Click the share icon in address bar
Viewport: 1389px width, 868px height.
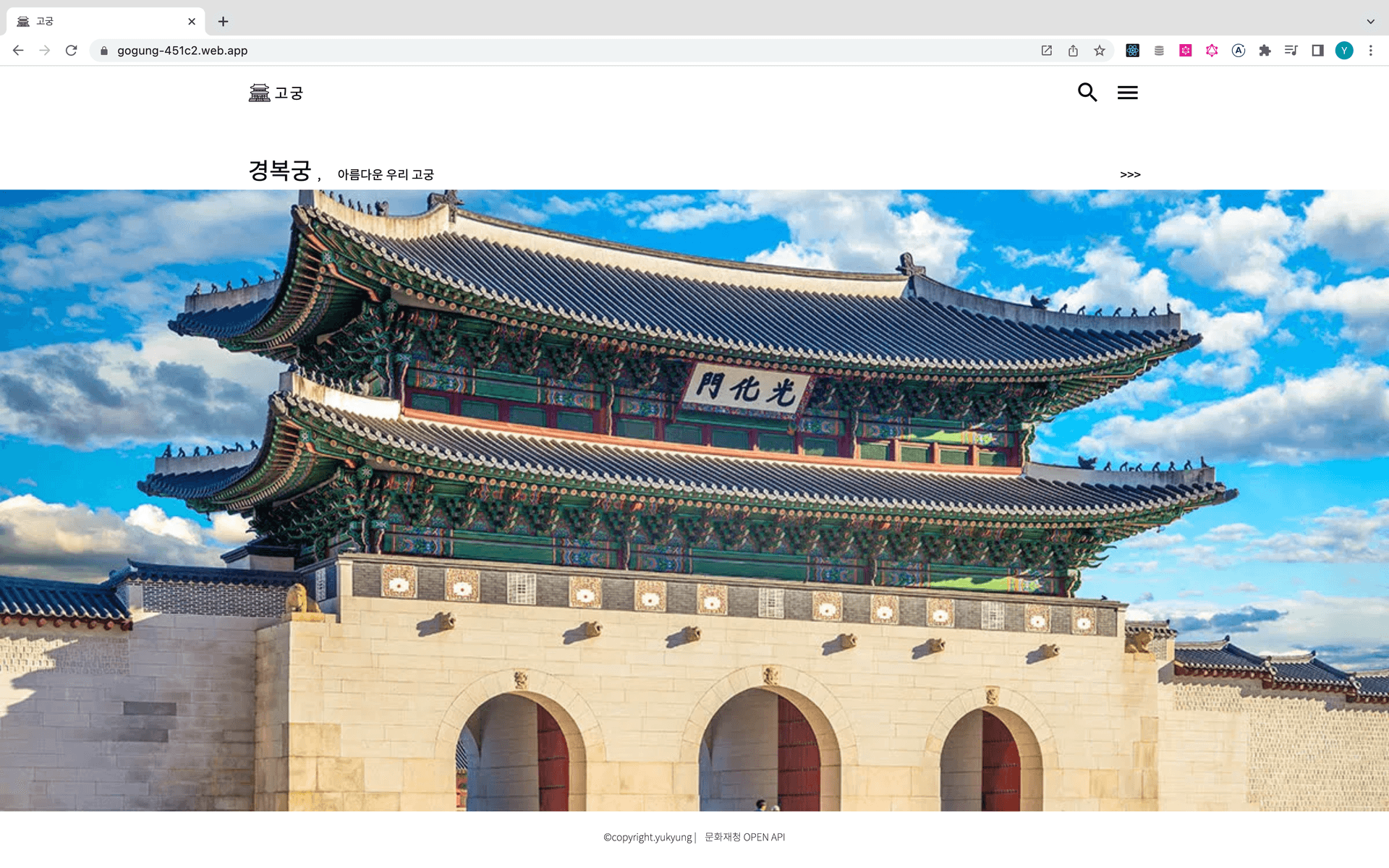1073,51
